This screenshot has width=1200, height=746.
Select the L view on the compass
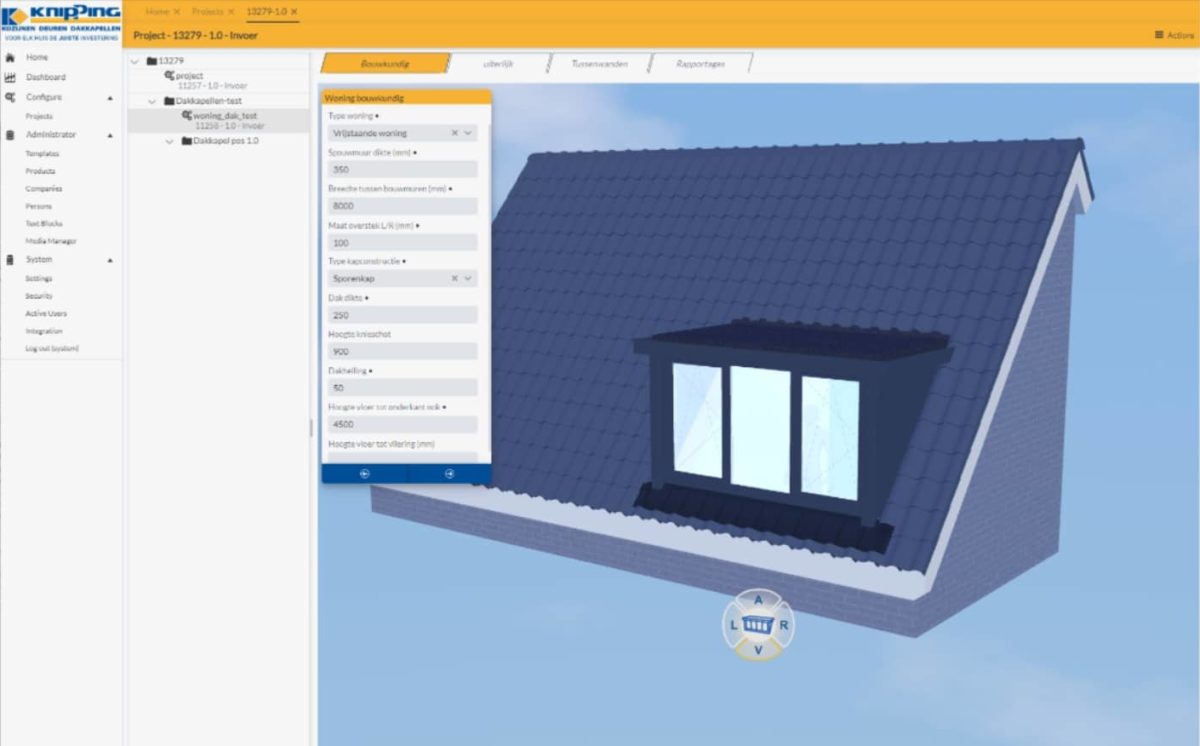[734, 625]
